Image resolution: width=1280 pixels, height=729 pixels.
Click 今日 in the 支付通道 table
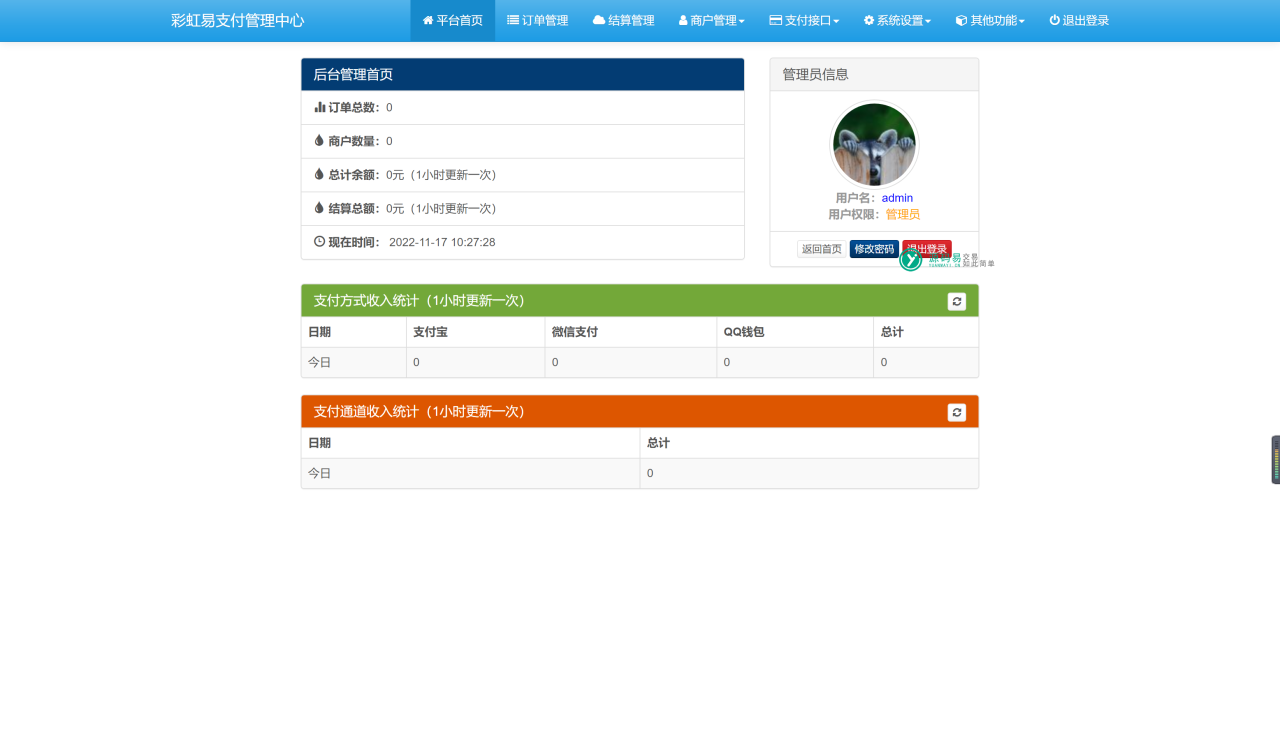point(319,473)
